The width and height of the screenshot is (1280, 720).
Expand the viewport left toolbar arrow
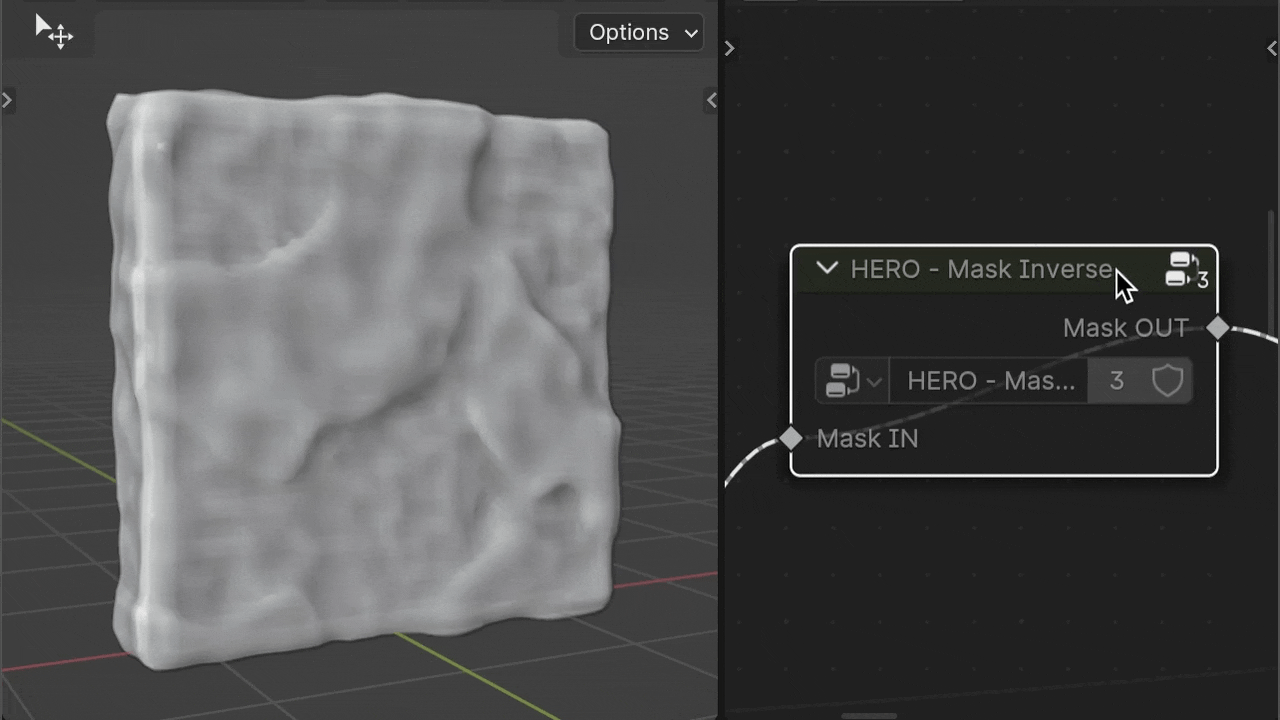point(7,100)
